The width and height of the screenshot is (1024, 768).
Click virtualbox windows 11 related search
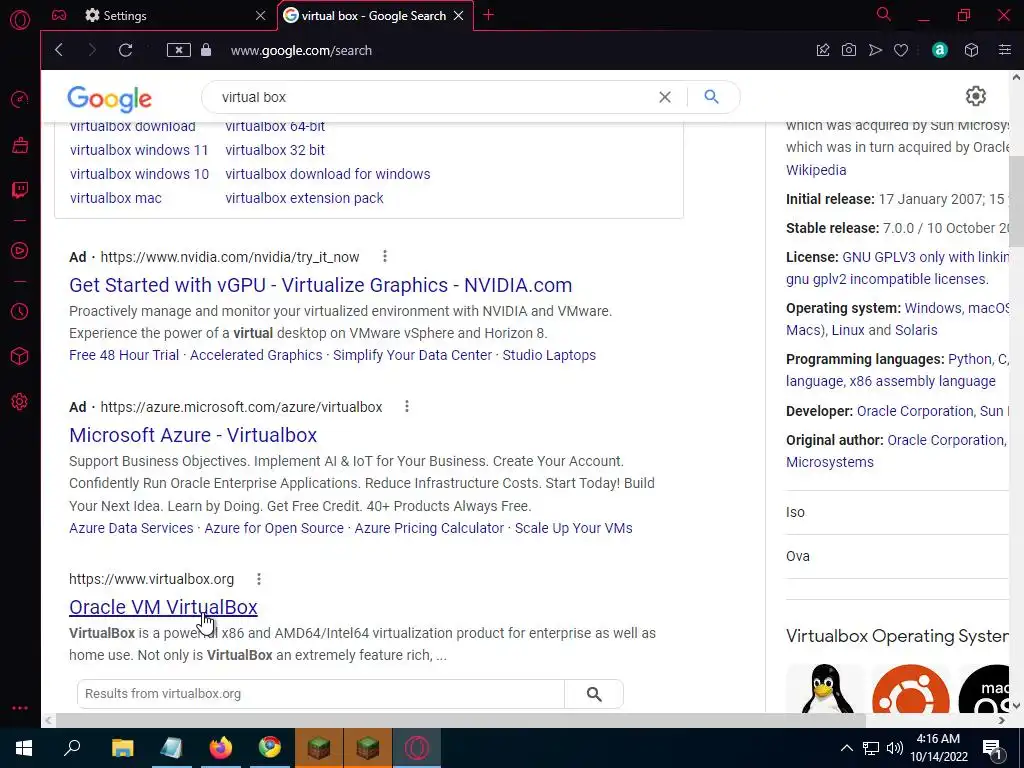139,150
